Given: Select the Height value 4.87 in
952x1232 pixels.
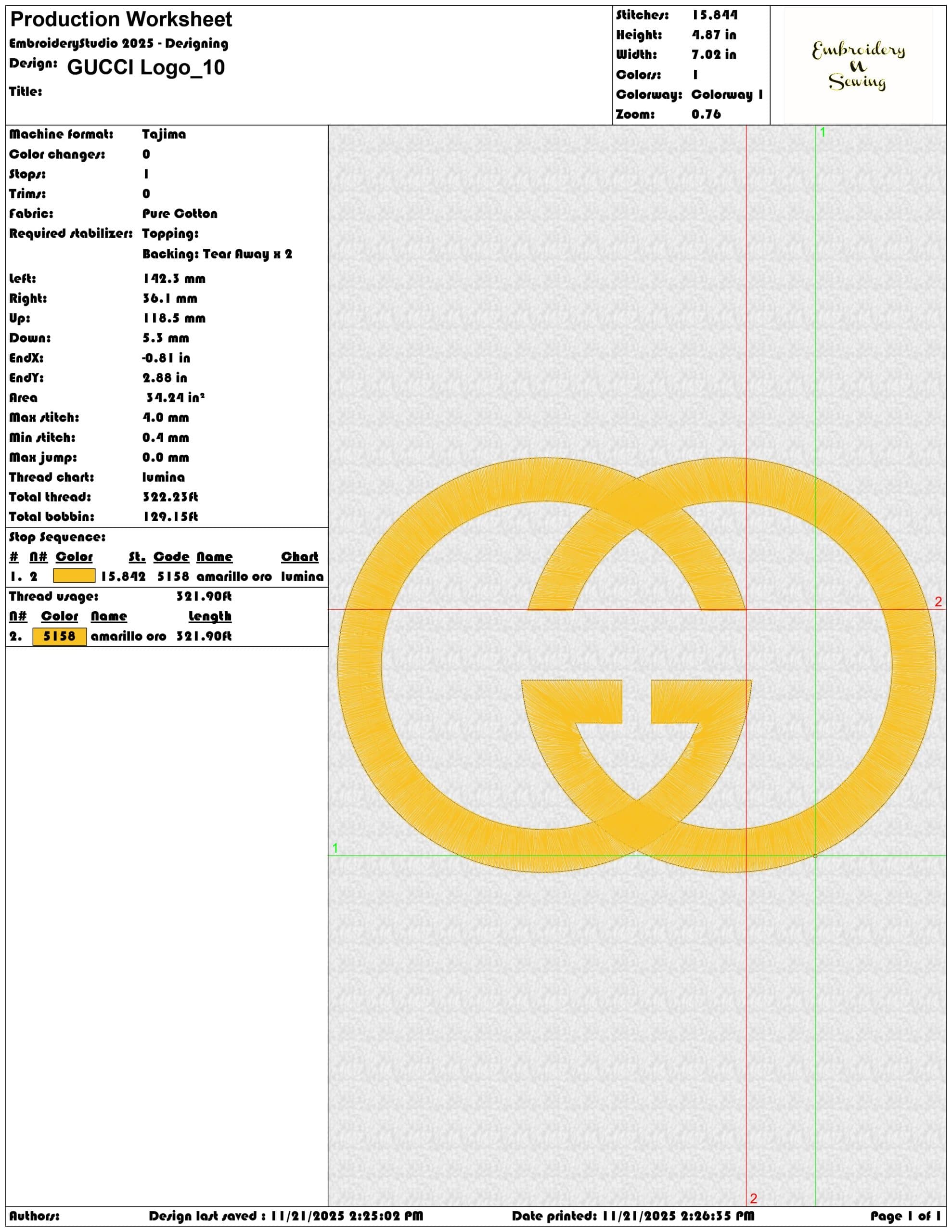Looking at the screenshot, I should click(714, 35).
